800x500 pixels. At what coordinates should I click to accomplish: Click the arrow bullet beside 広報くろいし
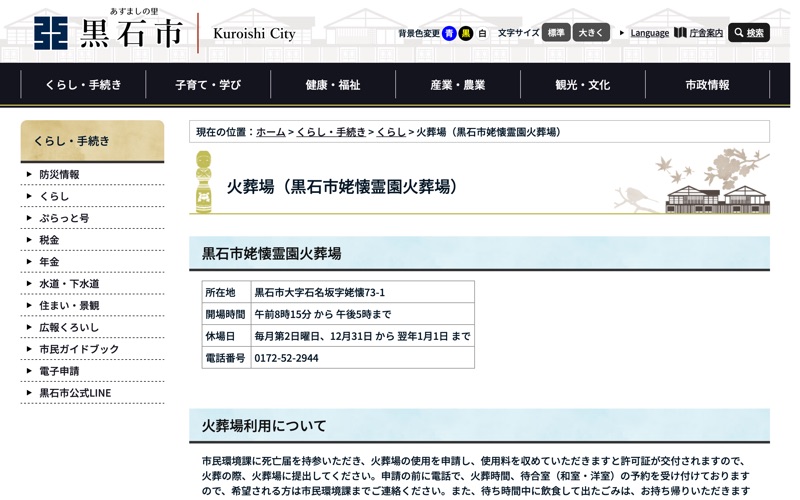click(x=29, y=327)
